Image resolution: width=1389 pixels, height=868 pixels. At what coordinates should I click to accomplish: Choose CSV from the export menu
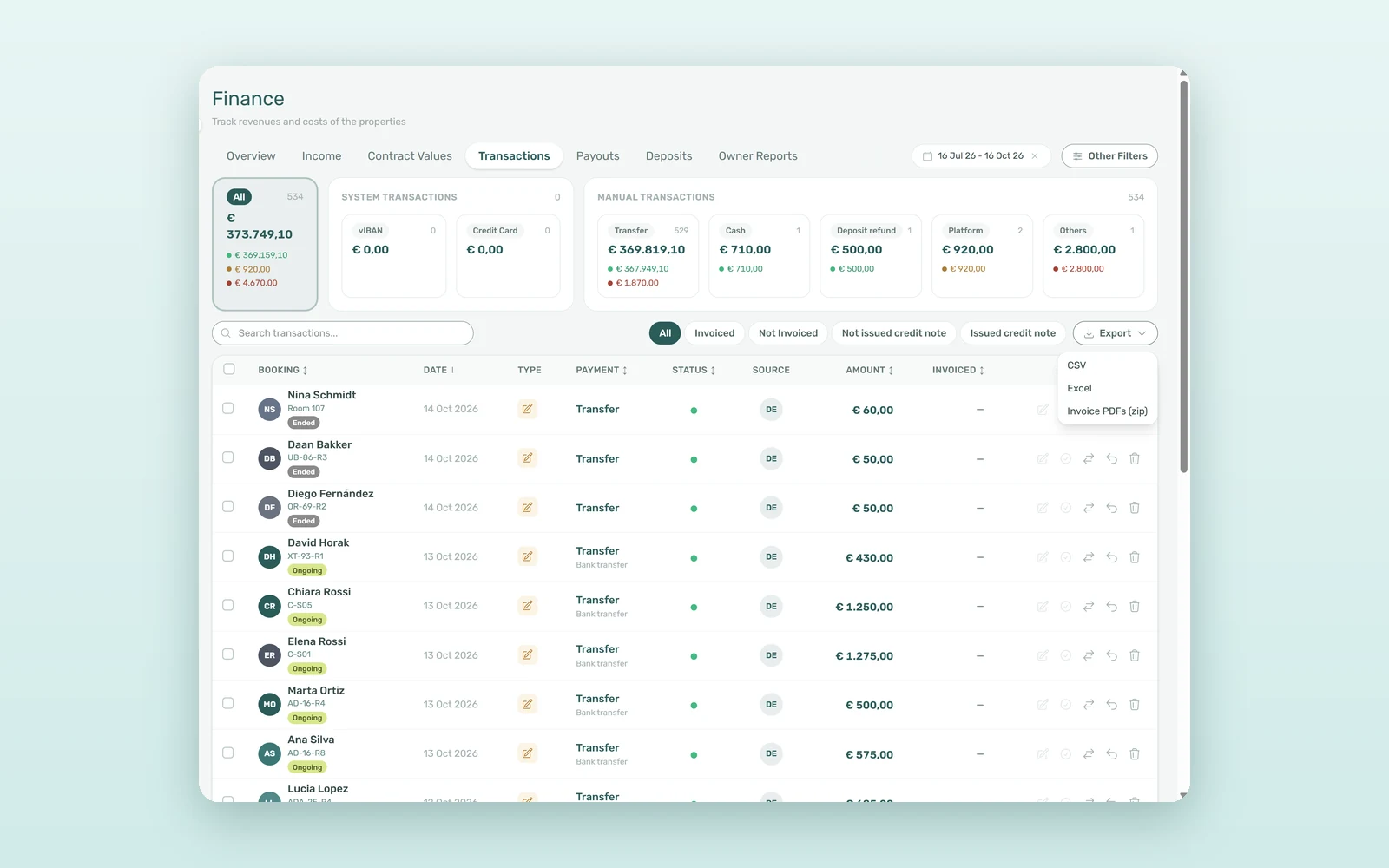tap(1107, 365)
